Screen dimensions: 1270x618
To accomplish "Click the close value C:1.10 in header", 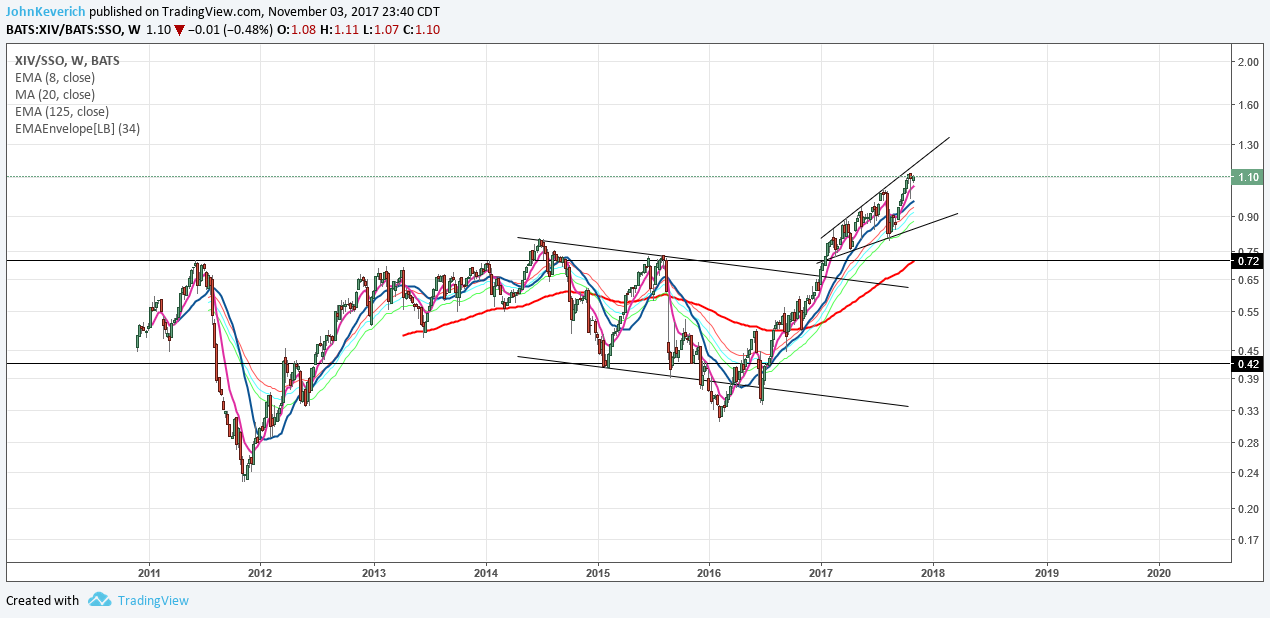I will click(421, 29).
